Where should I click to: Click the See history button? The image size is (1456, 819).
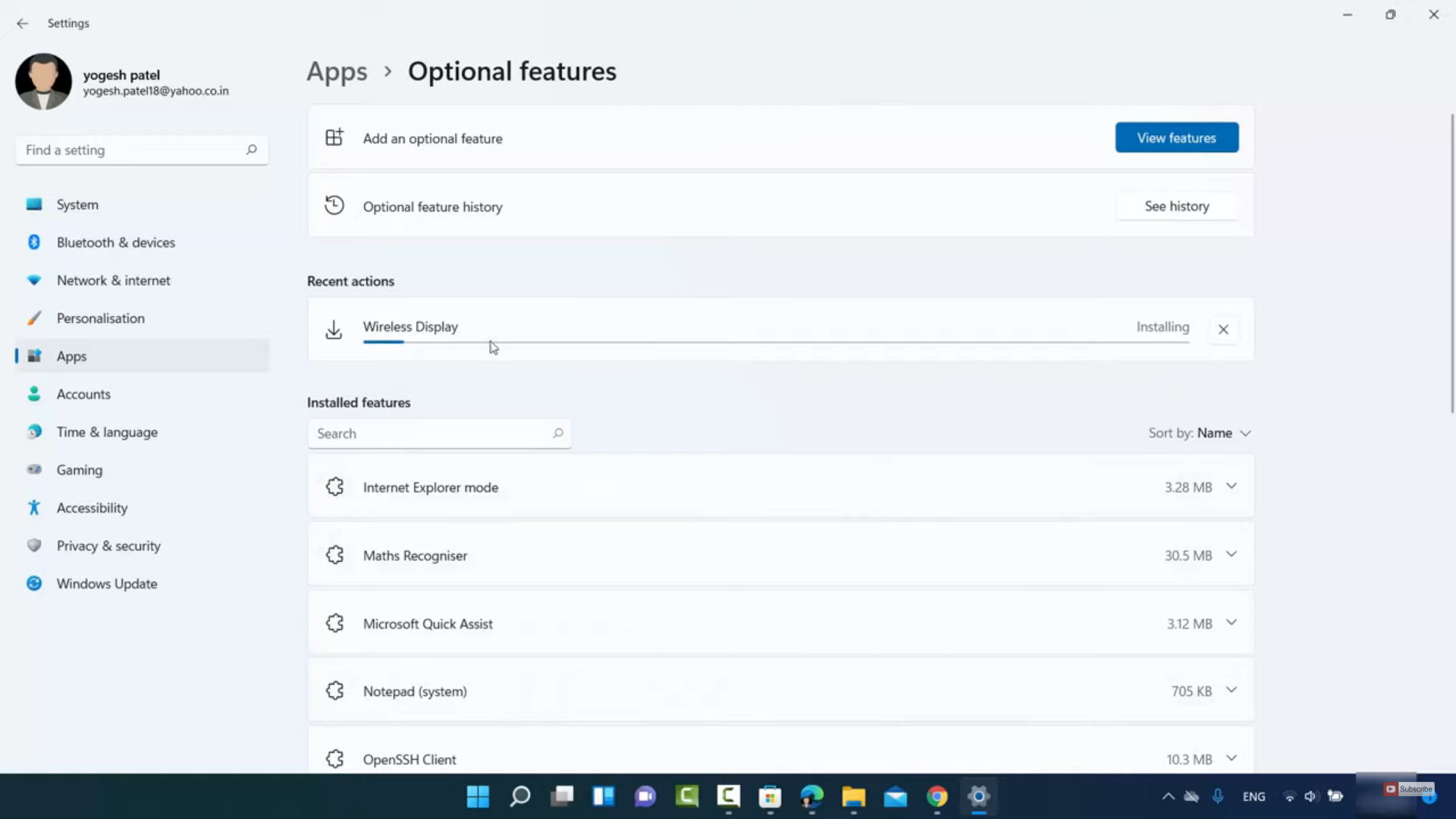1176,206
